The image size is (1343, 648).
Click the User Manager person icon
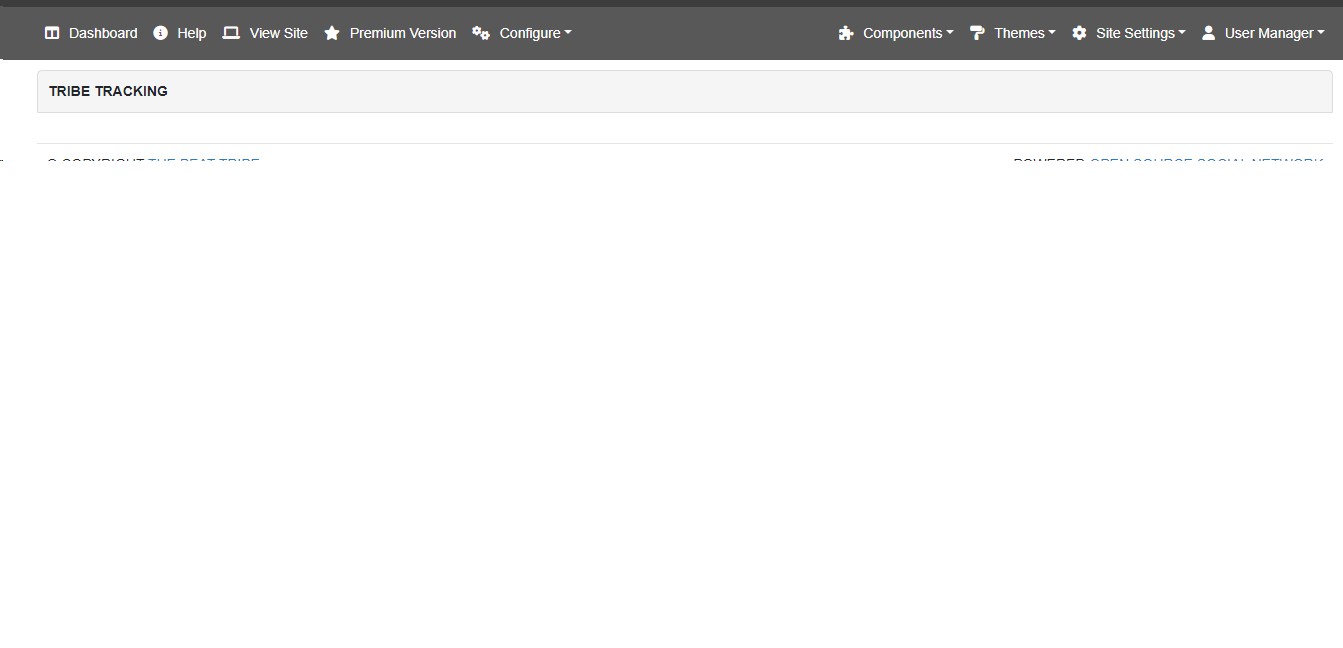click(1208, 33)
